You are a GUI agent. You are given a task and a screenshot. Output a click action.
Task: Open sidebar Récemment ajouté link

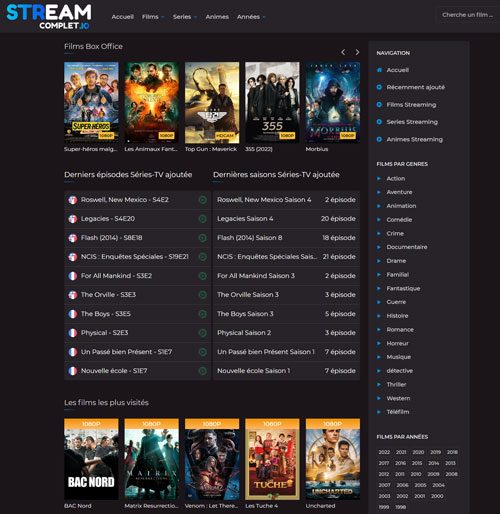click(415, 87)
